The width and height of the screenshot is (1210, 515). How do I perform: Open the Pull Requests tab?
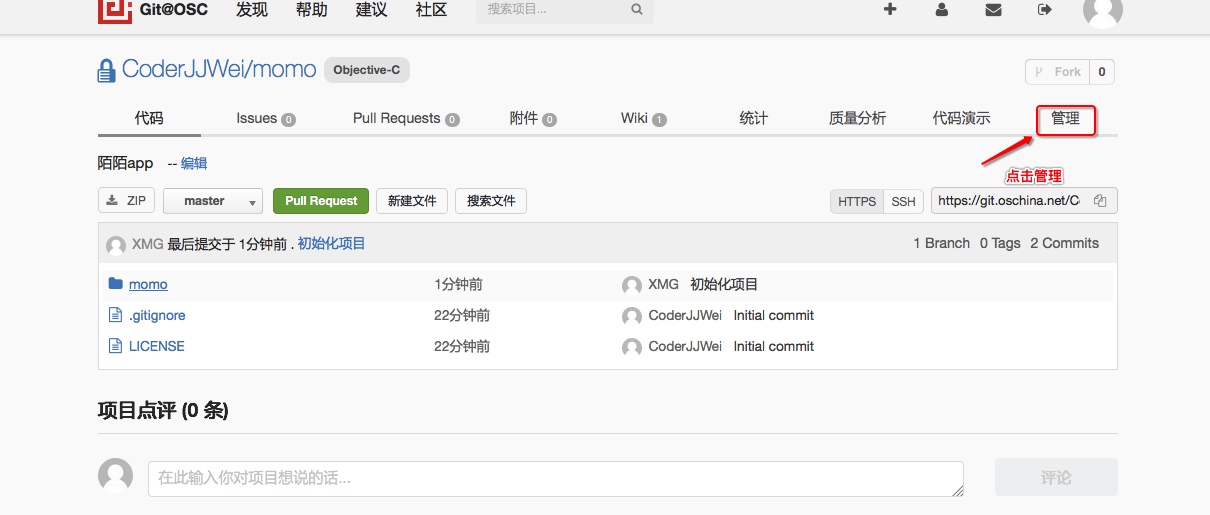406,118
